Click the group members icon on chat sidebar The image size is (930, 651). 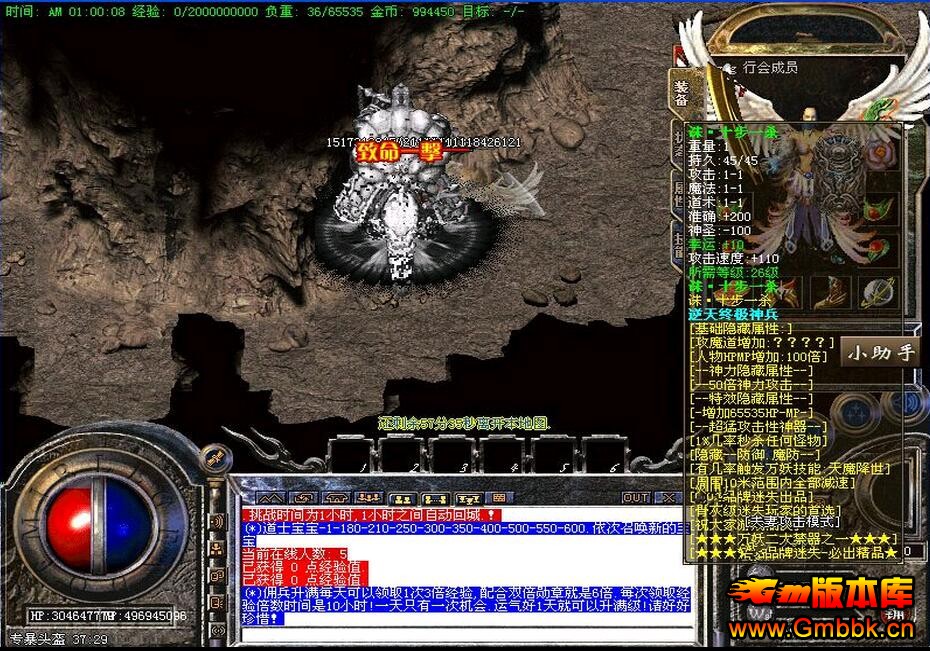point(217,549)
